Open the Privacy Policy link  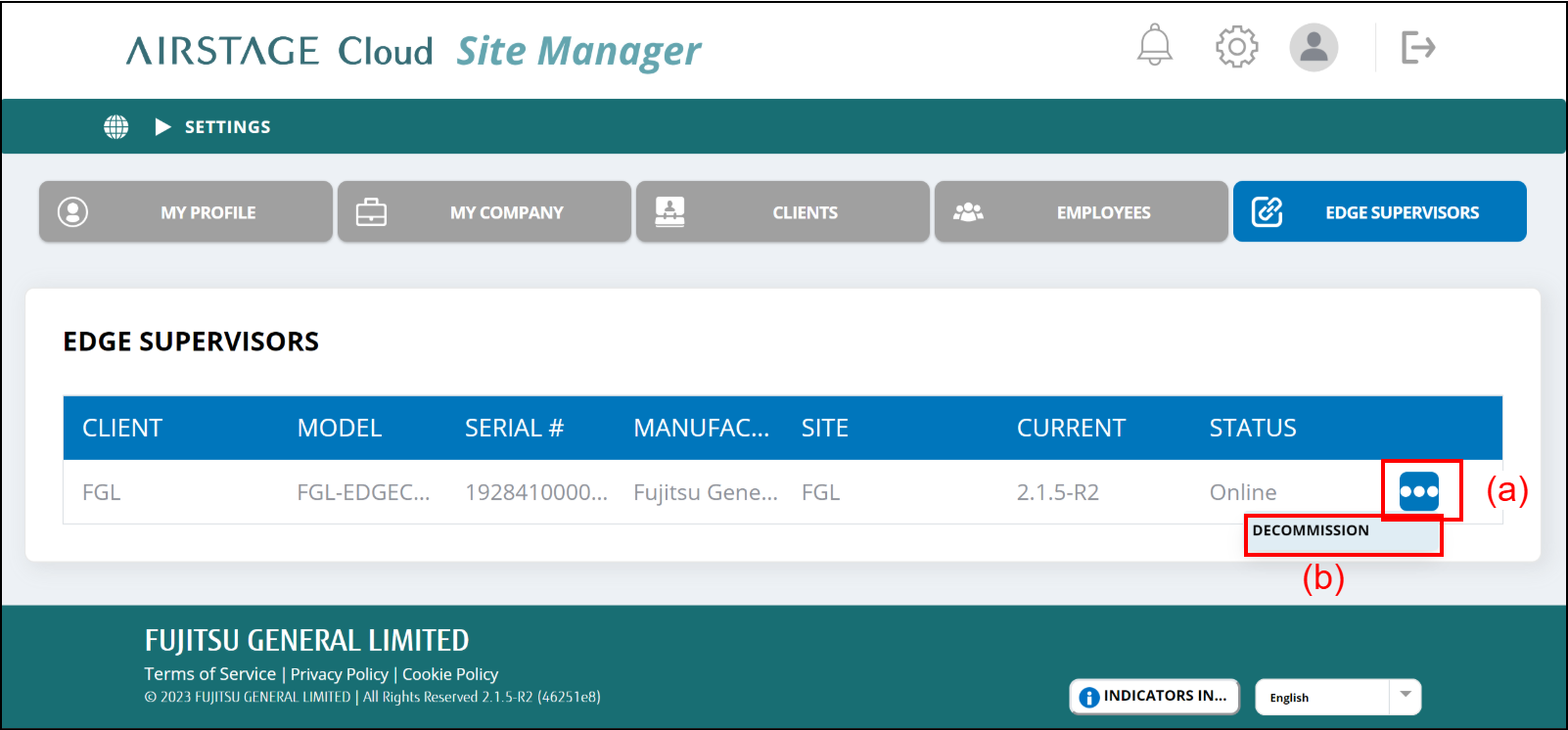point(339,674)
